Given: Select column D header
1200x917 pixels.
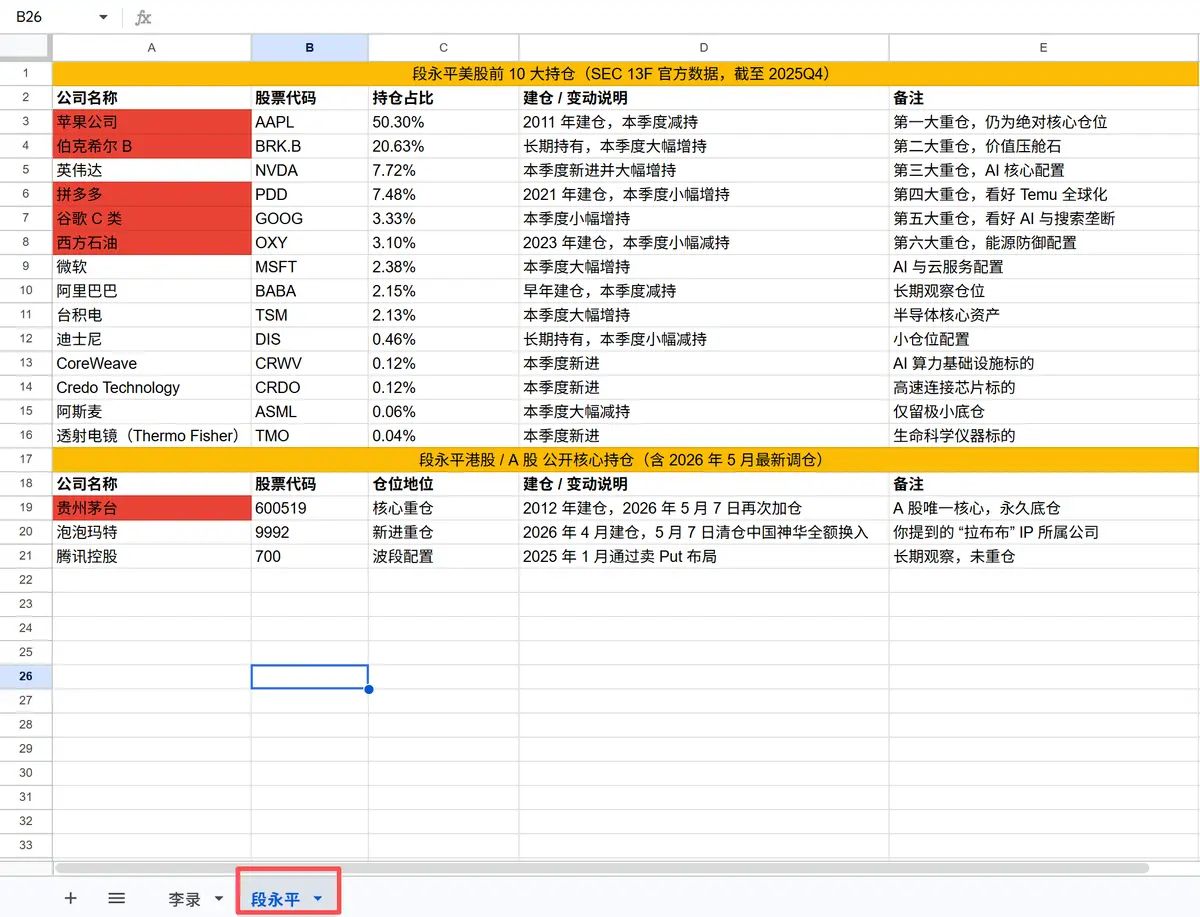Looking at the screenshot, I should (x=704, y=48).
